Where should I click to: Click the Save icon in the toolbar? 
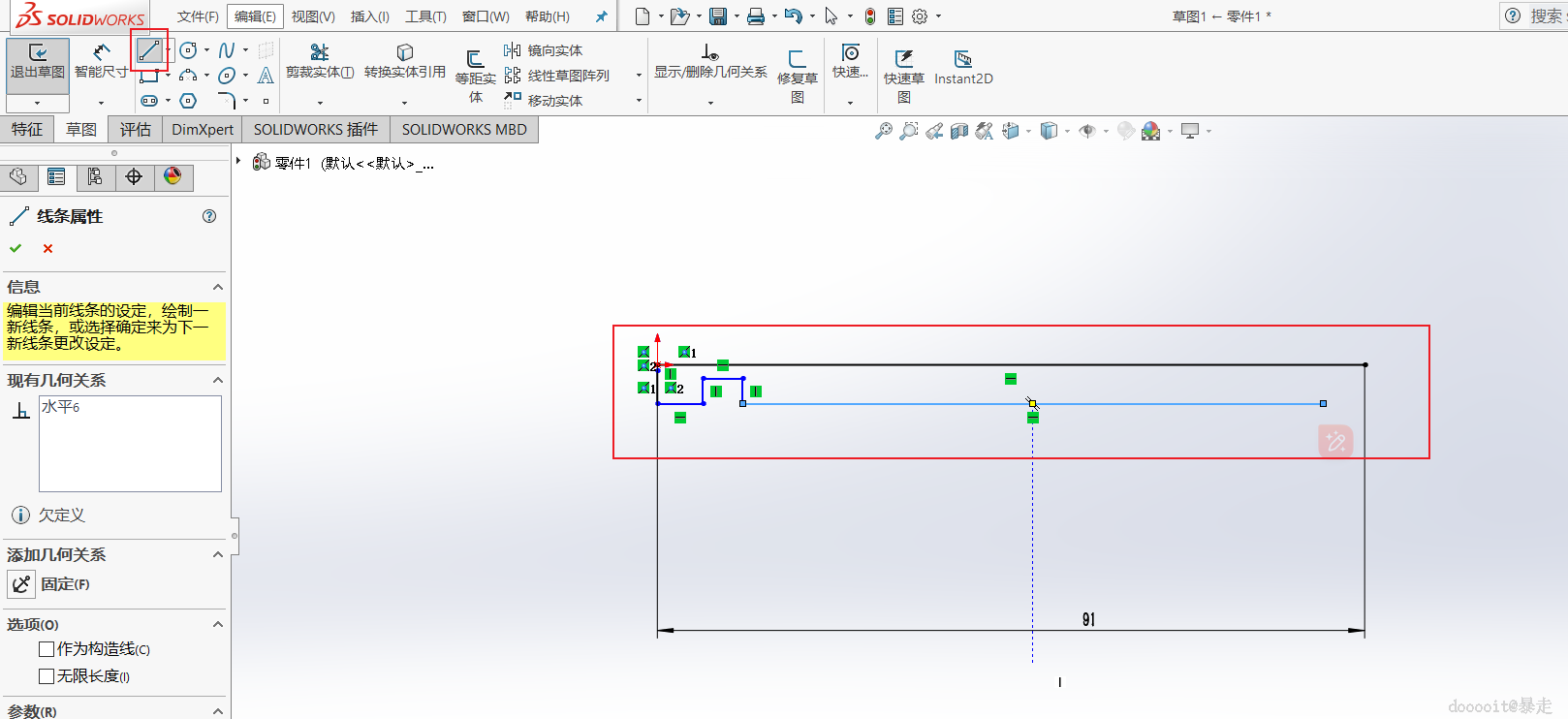[x=718, y=16]
